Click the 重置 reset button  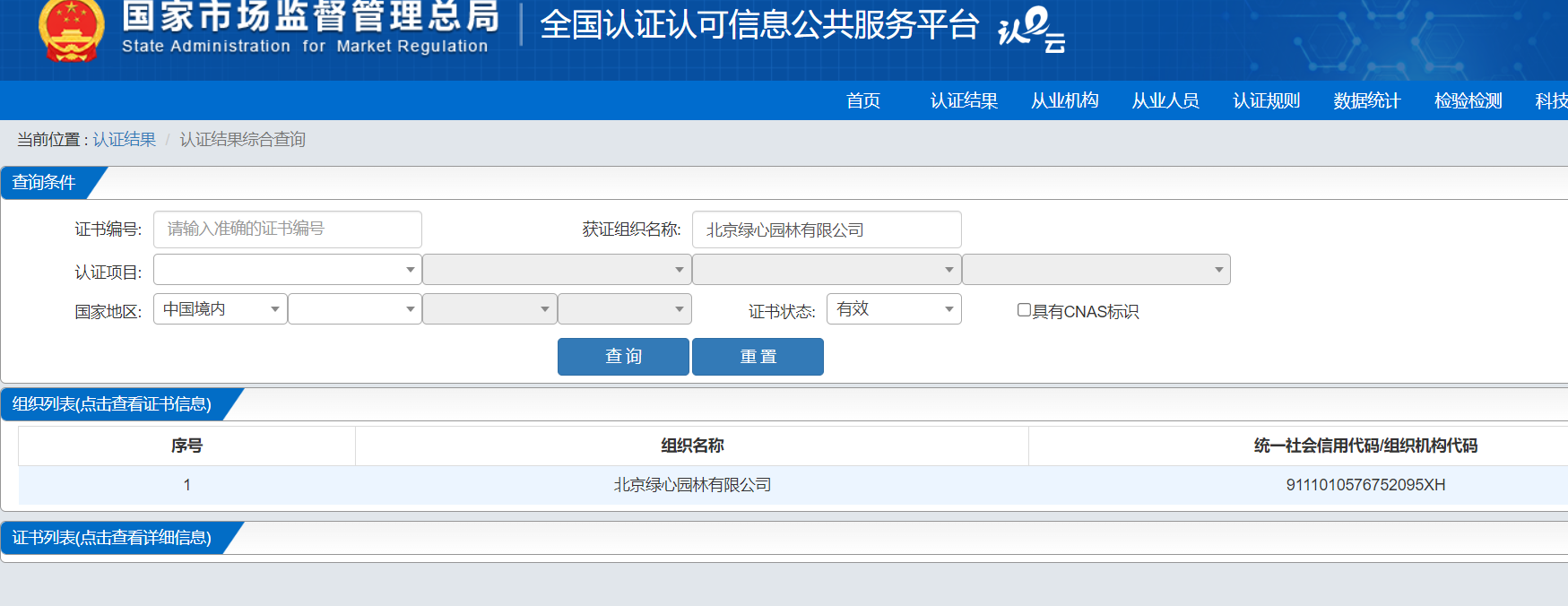[x=758, y=357]
